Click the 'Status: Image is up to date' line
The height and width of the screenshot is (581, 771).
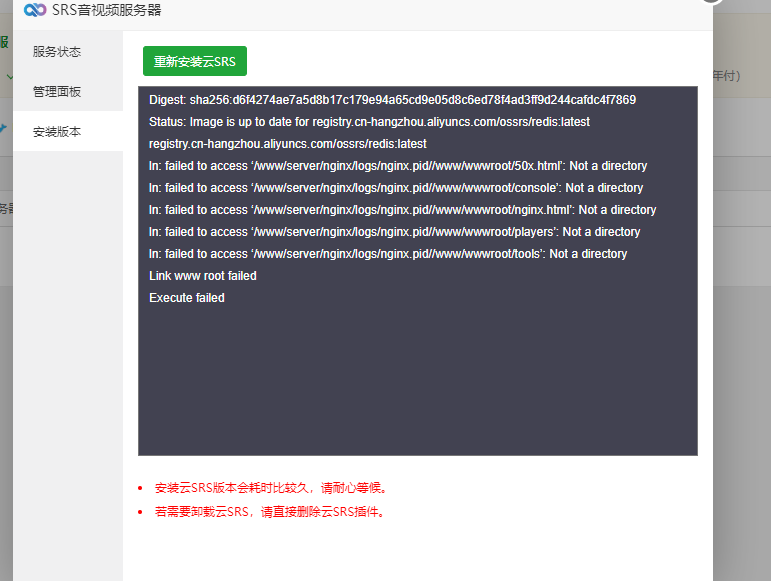[369, 122]
